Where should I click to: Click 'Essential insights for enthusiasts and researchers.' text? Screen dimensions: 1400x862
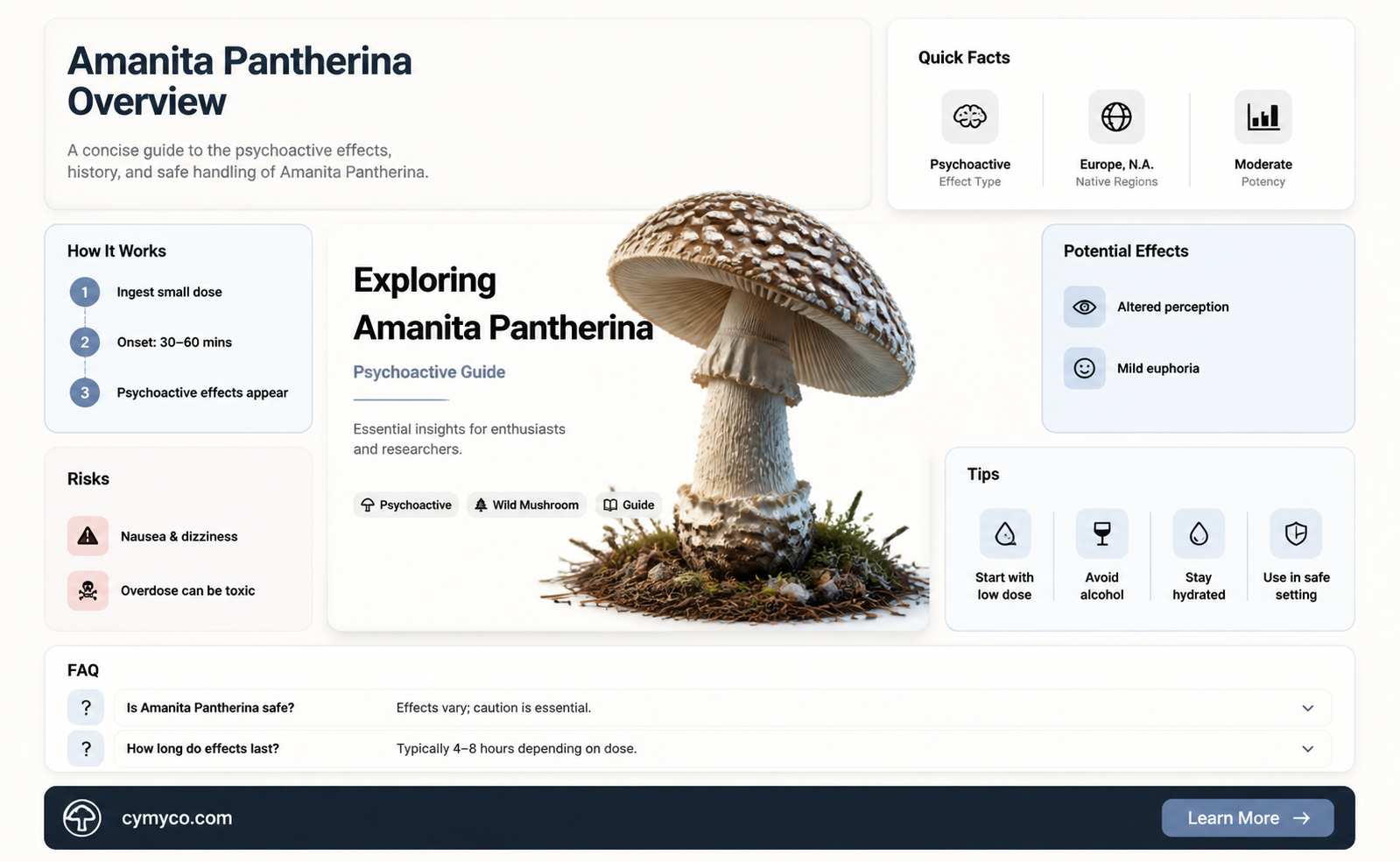click(459, 439)
